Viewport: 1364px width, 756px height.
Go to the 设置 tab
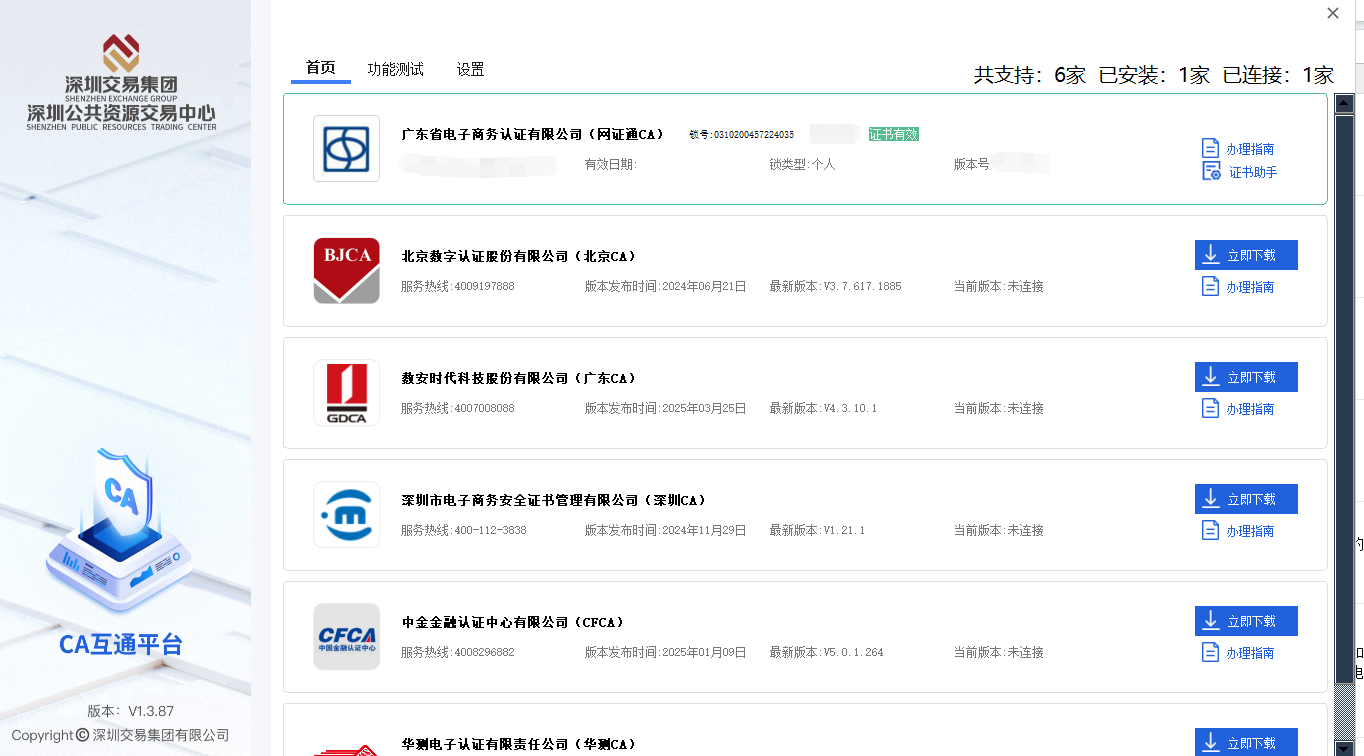click(470, 69)
